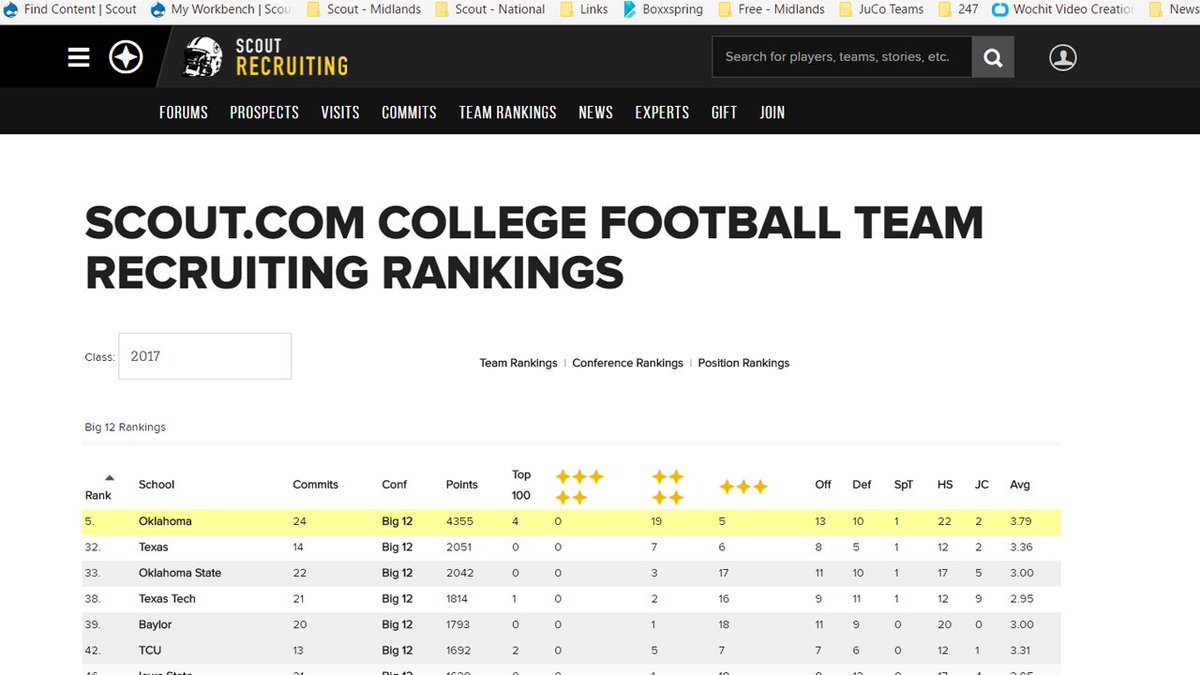Go to Experts menu

[662, 112]
